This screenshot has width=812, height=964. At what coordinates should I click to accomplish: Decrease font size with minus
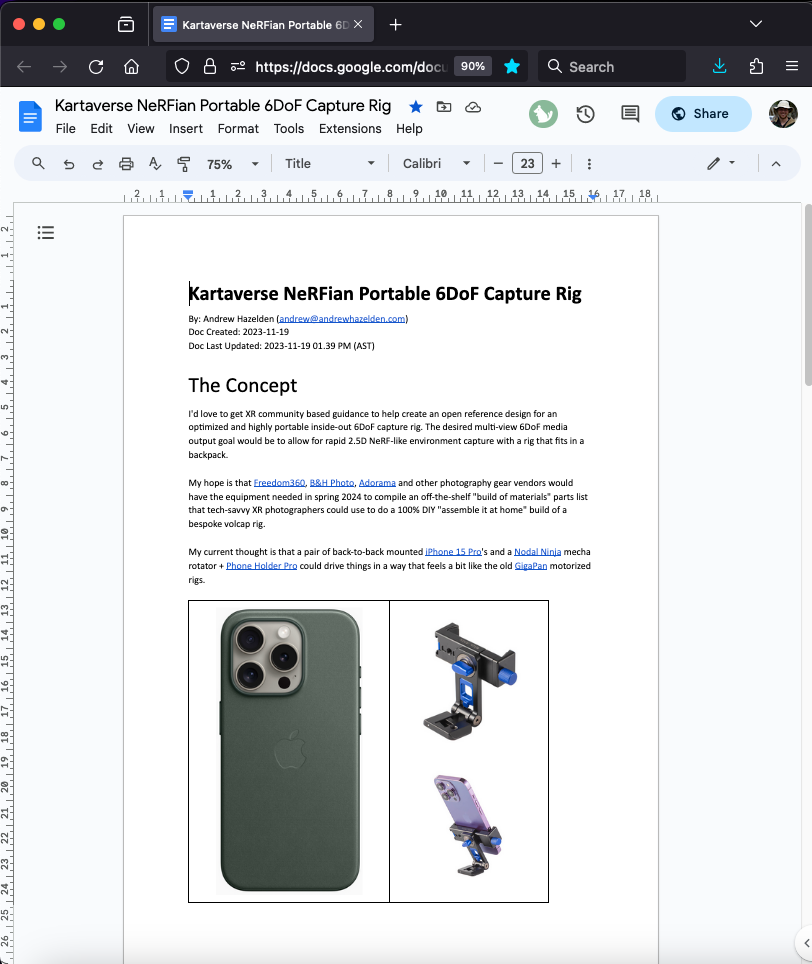point(499,164)
